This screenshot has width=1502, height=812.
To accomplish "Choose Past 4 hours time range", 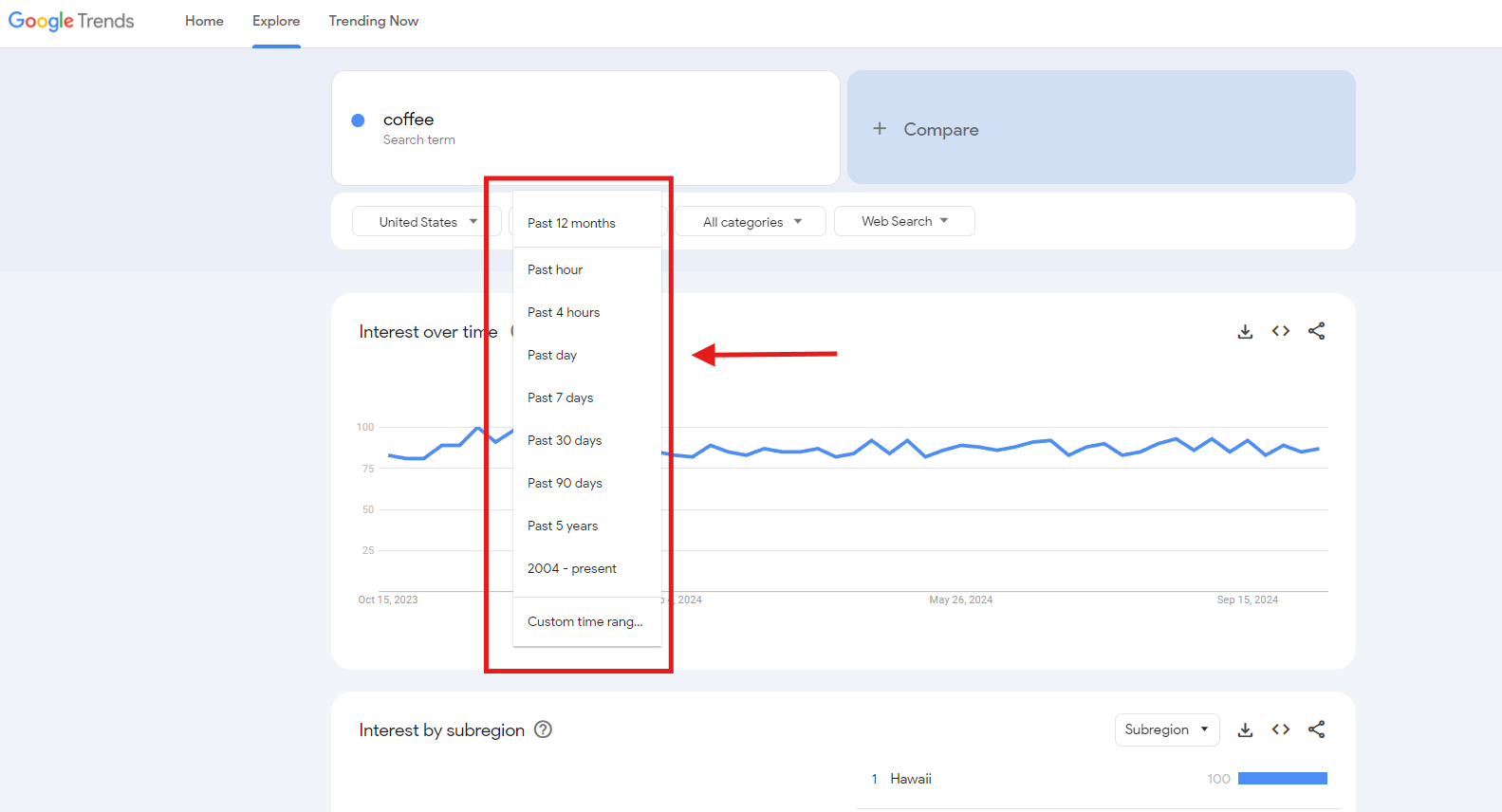I will click(586, 312).
